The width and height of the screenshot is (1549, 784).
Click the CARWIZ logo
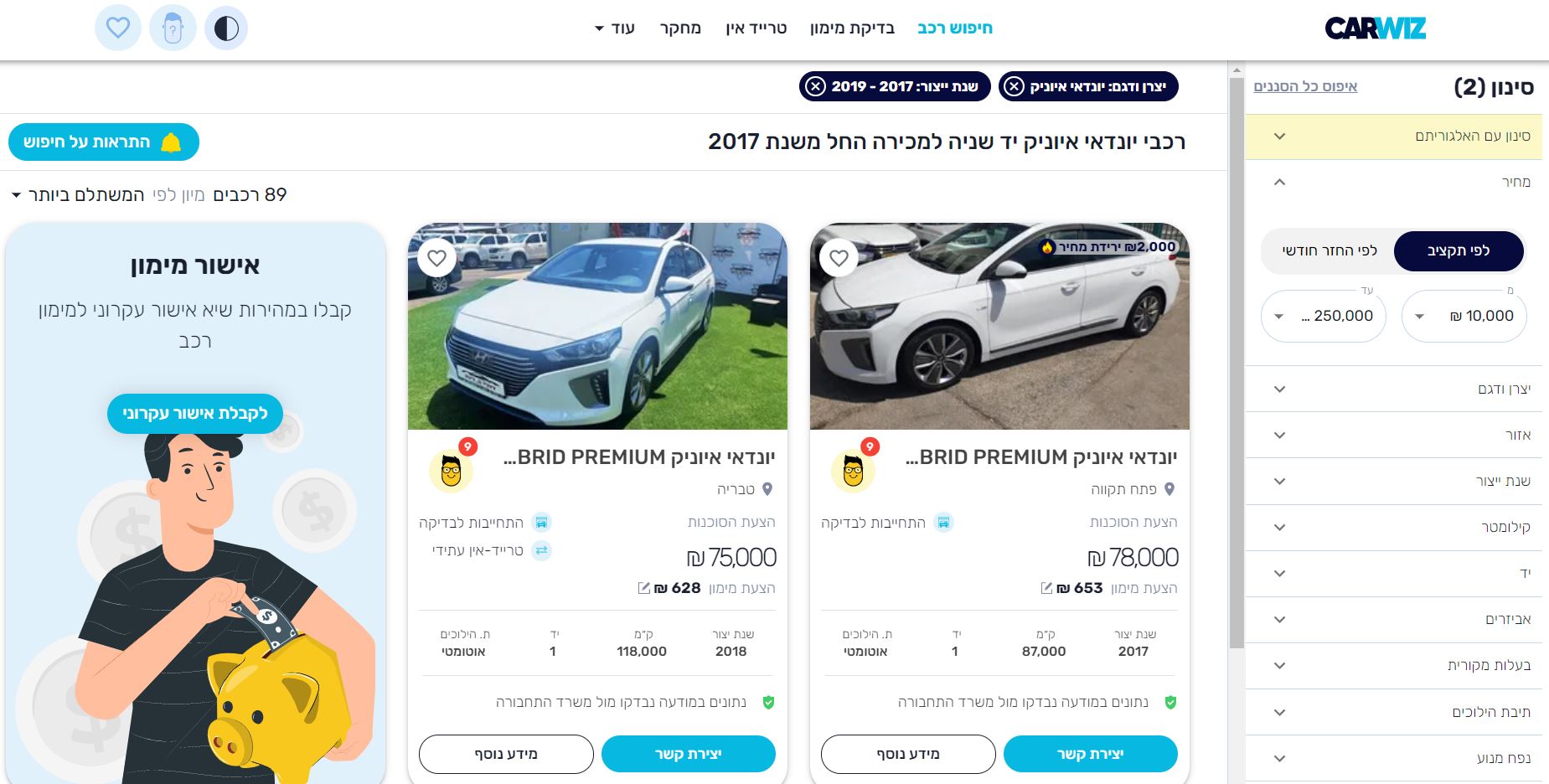point(1375,28)
